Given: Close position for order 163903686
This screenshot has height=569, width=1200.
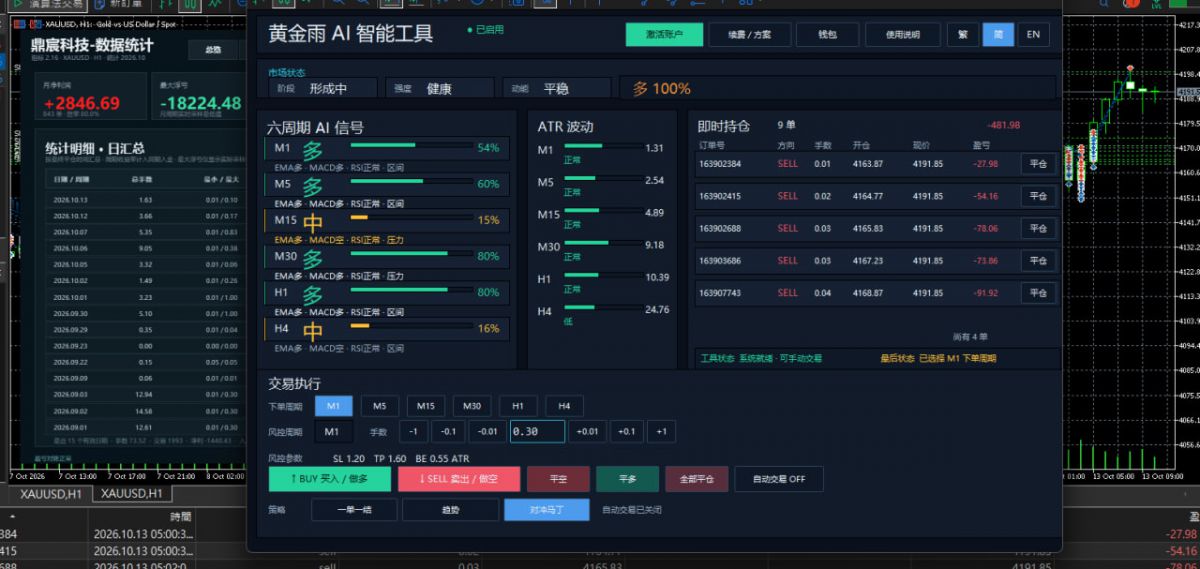Looking at the screenshot, I should tap(1038, 261).
